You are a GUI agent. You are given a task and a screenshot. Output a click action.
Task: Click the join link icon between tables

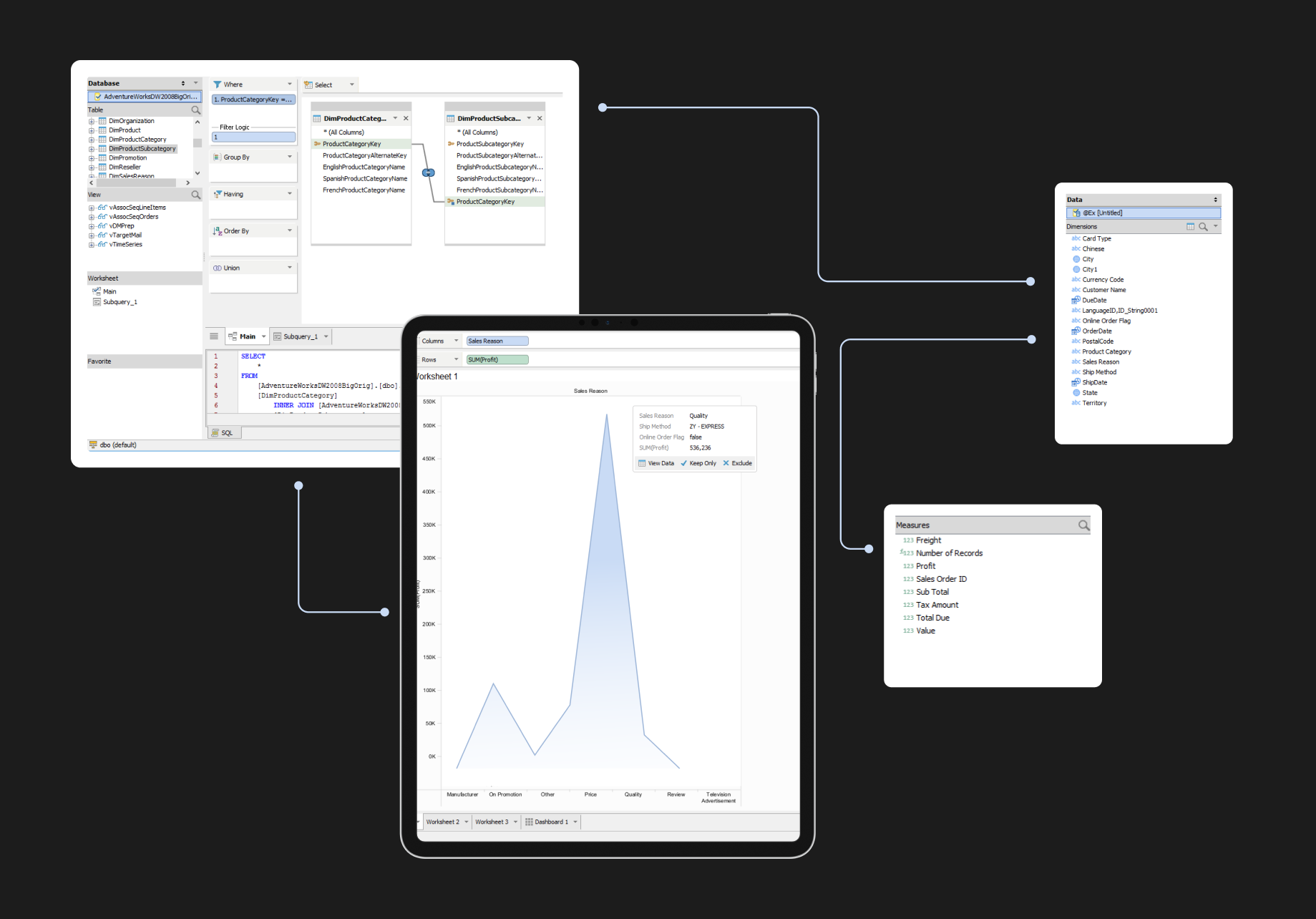click(x=428, y=172)
